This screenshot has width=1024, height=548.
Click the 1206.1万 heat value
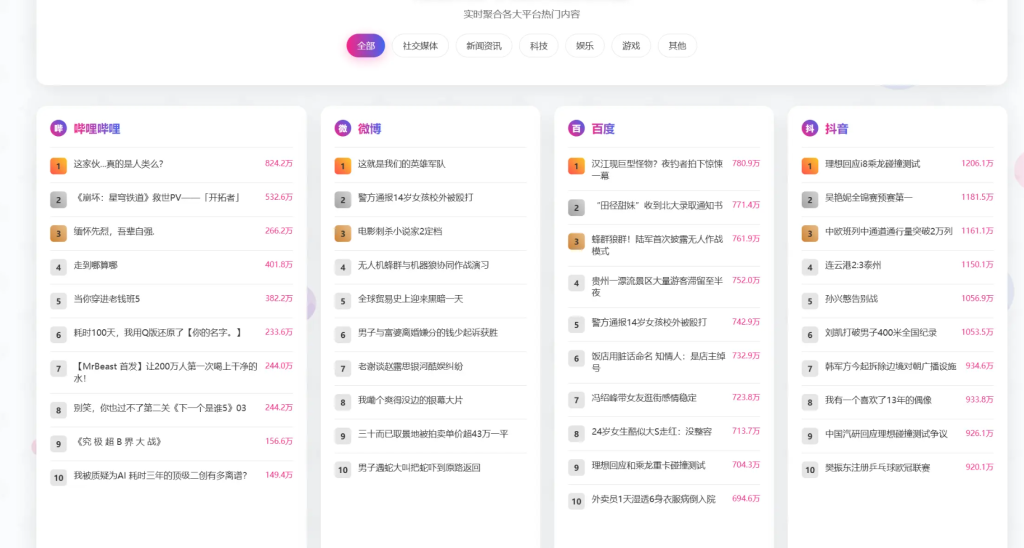pos(977,163)
